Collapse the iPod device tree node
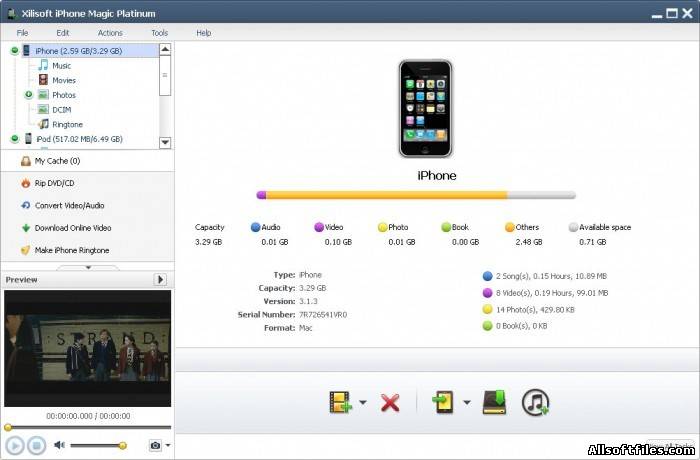 point(14,138)
